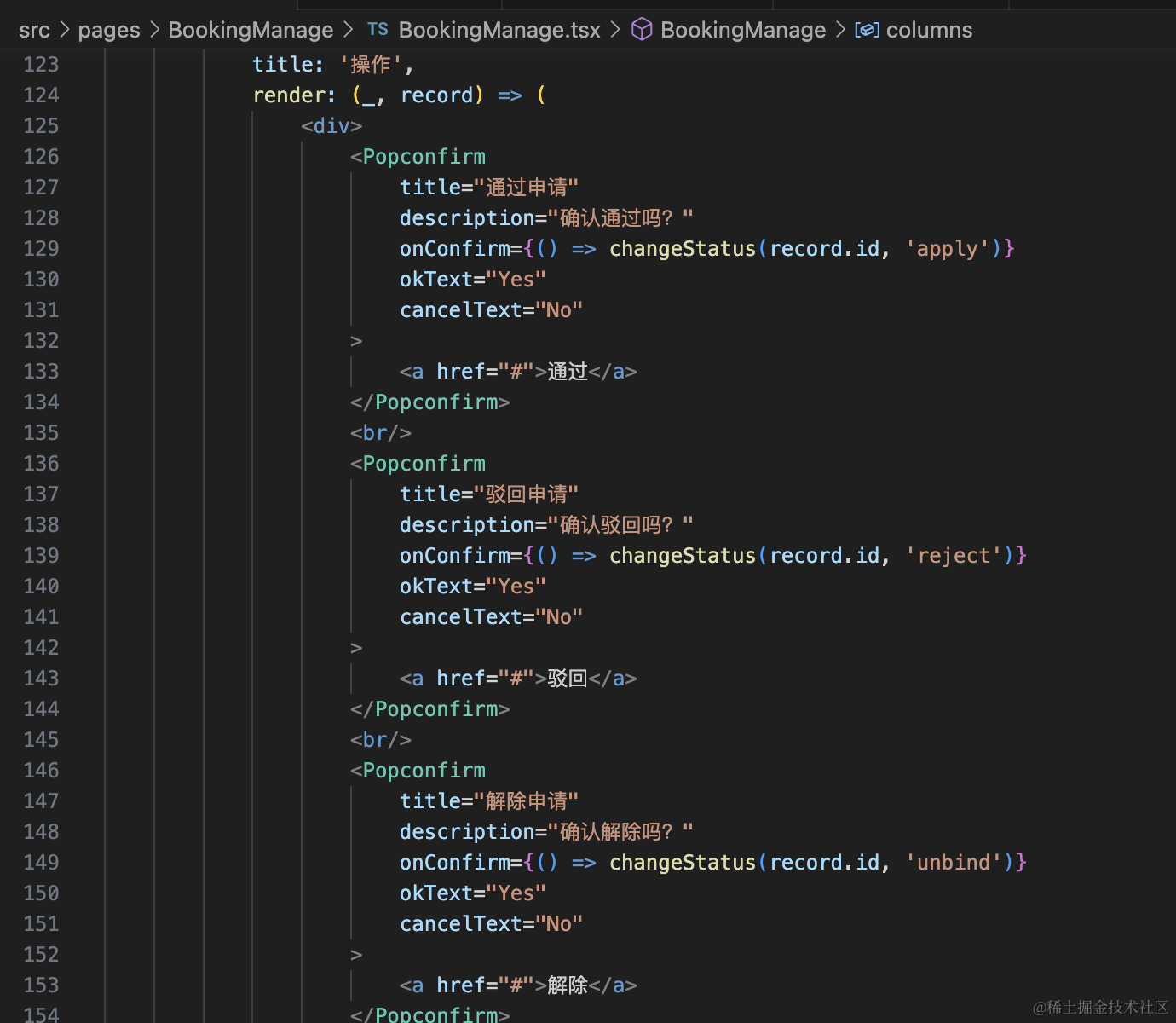
Task: Click changeStatus call with 'reject' argument
Action: tap(682, 556)
